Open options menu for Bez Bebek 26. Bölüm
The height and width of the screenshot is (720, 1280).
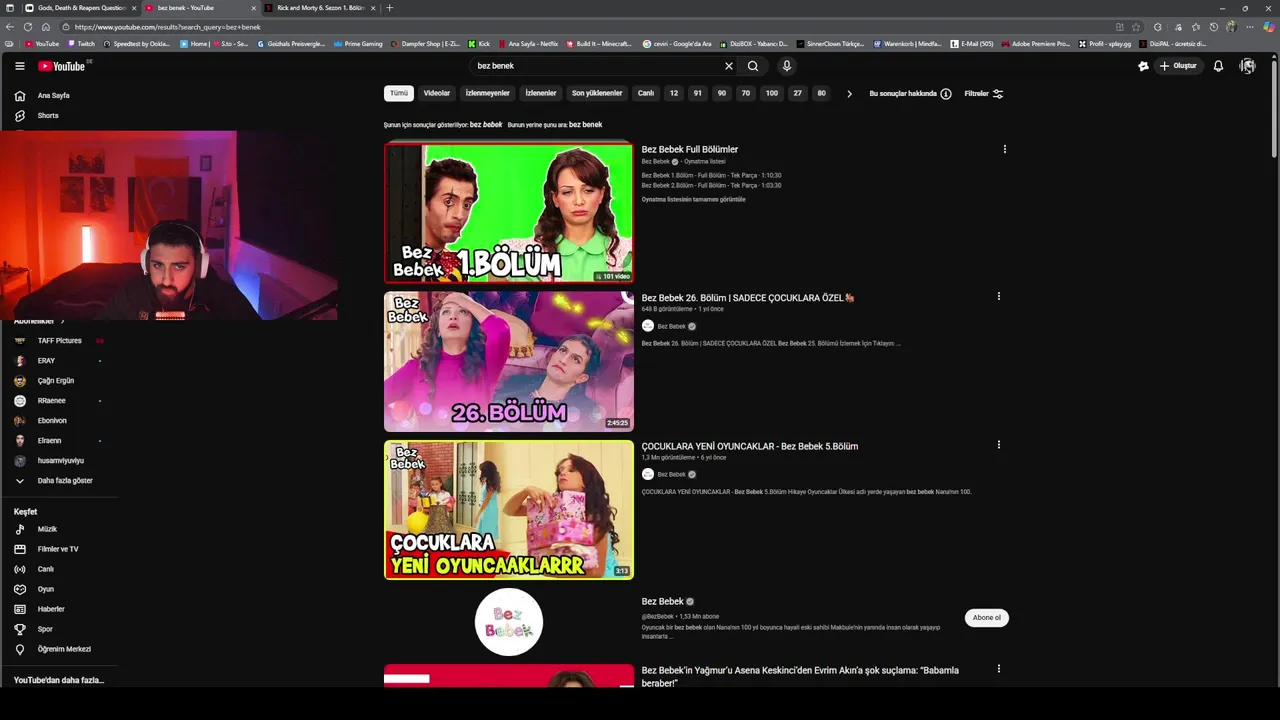tap(998, 296)
